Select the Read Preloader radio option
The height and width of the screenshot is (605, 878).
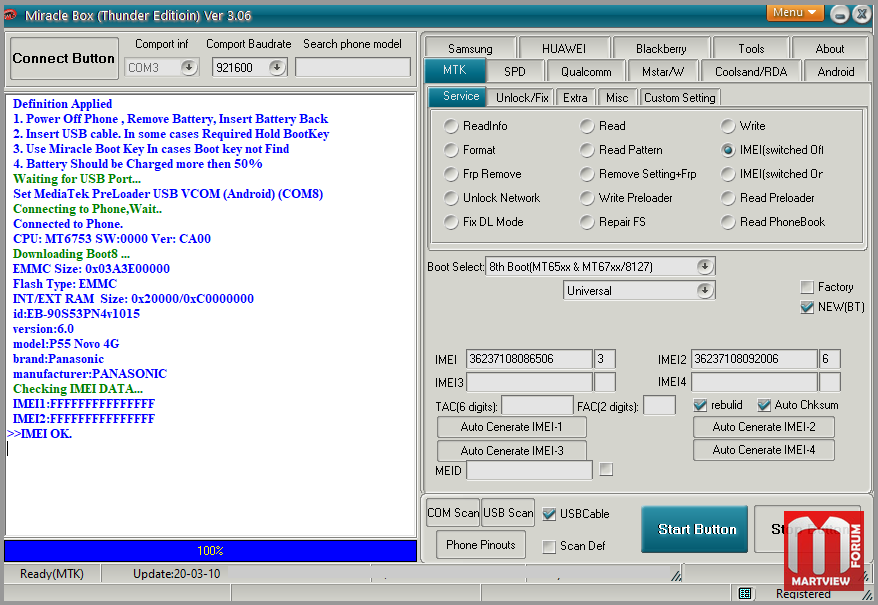click(x=728, y=198)
